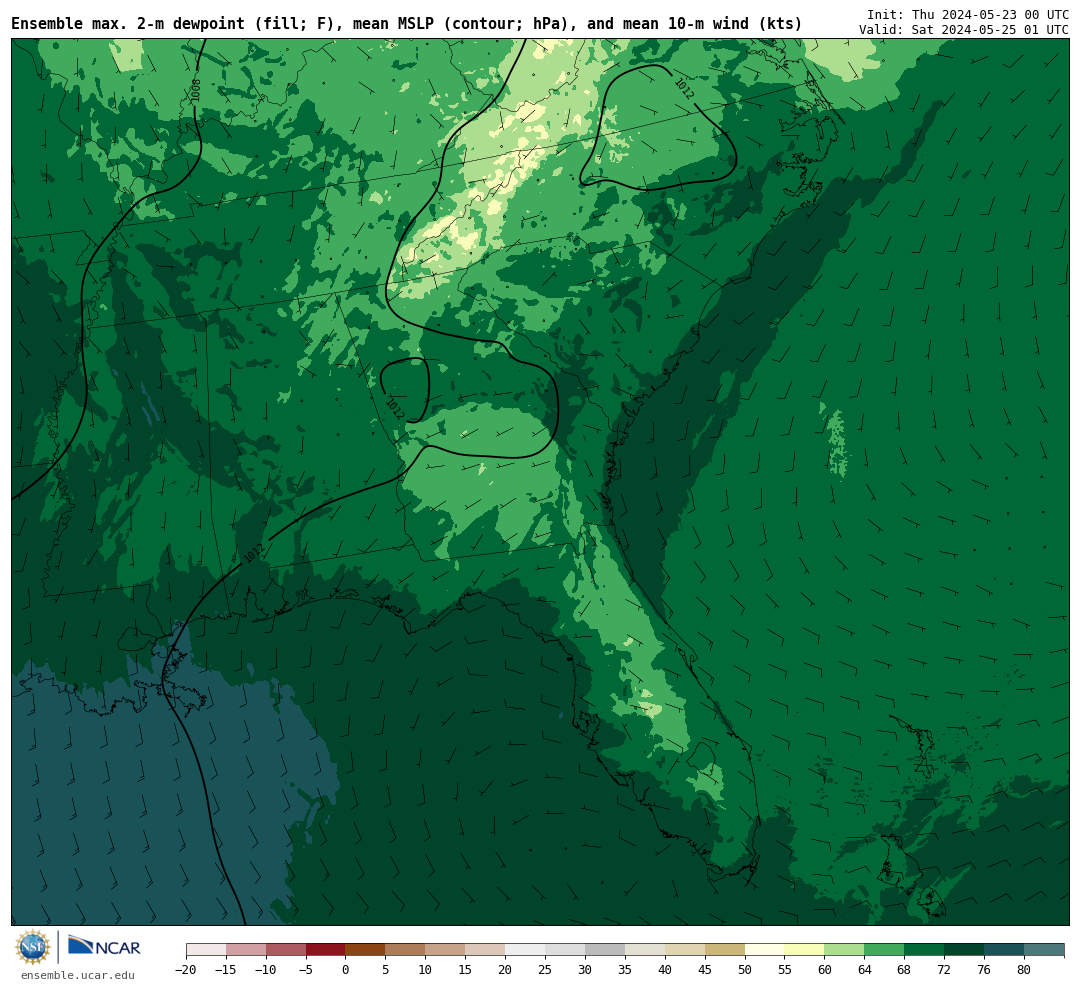Click the '72' colorbar tick label

(944, 969)
